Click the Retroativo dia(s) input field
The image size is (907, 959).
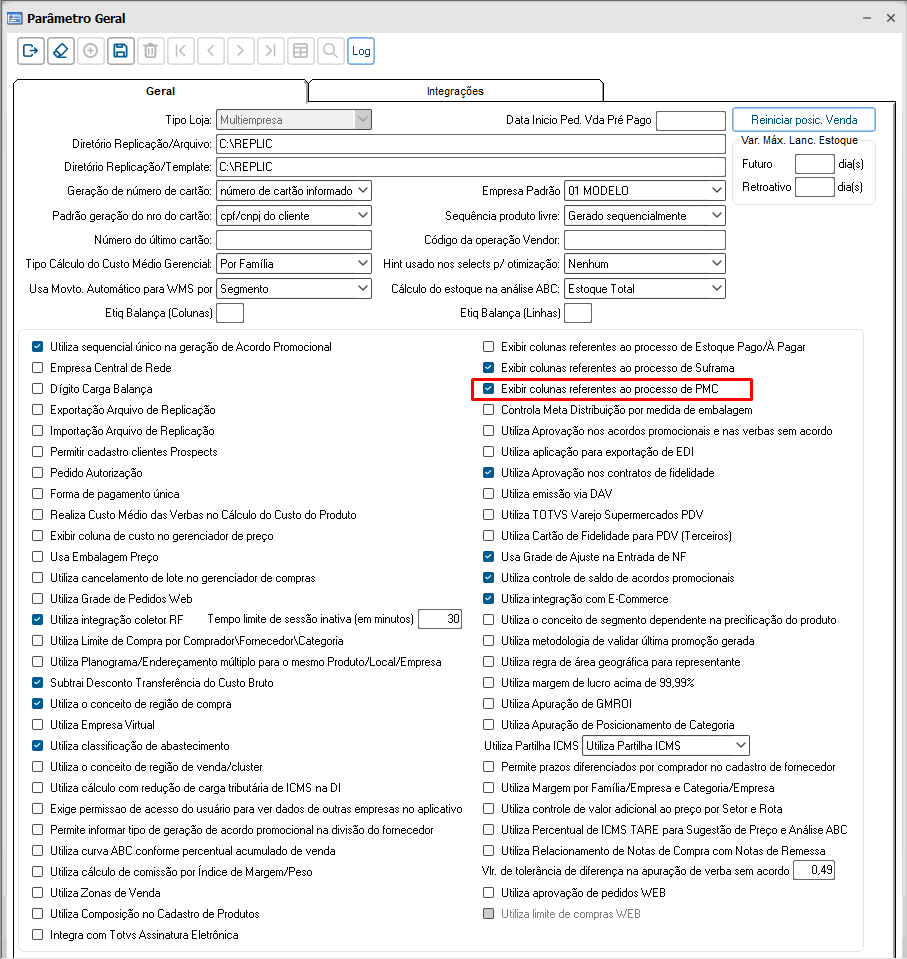pos(814,187)
